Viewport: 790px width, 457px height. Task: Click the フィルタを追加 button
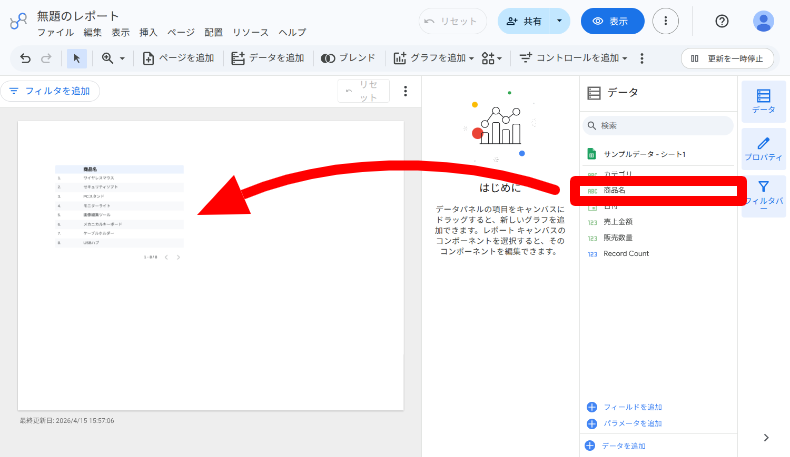tap(50, 91)
